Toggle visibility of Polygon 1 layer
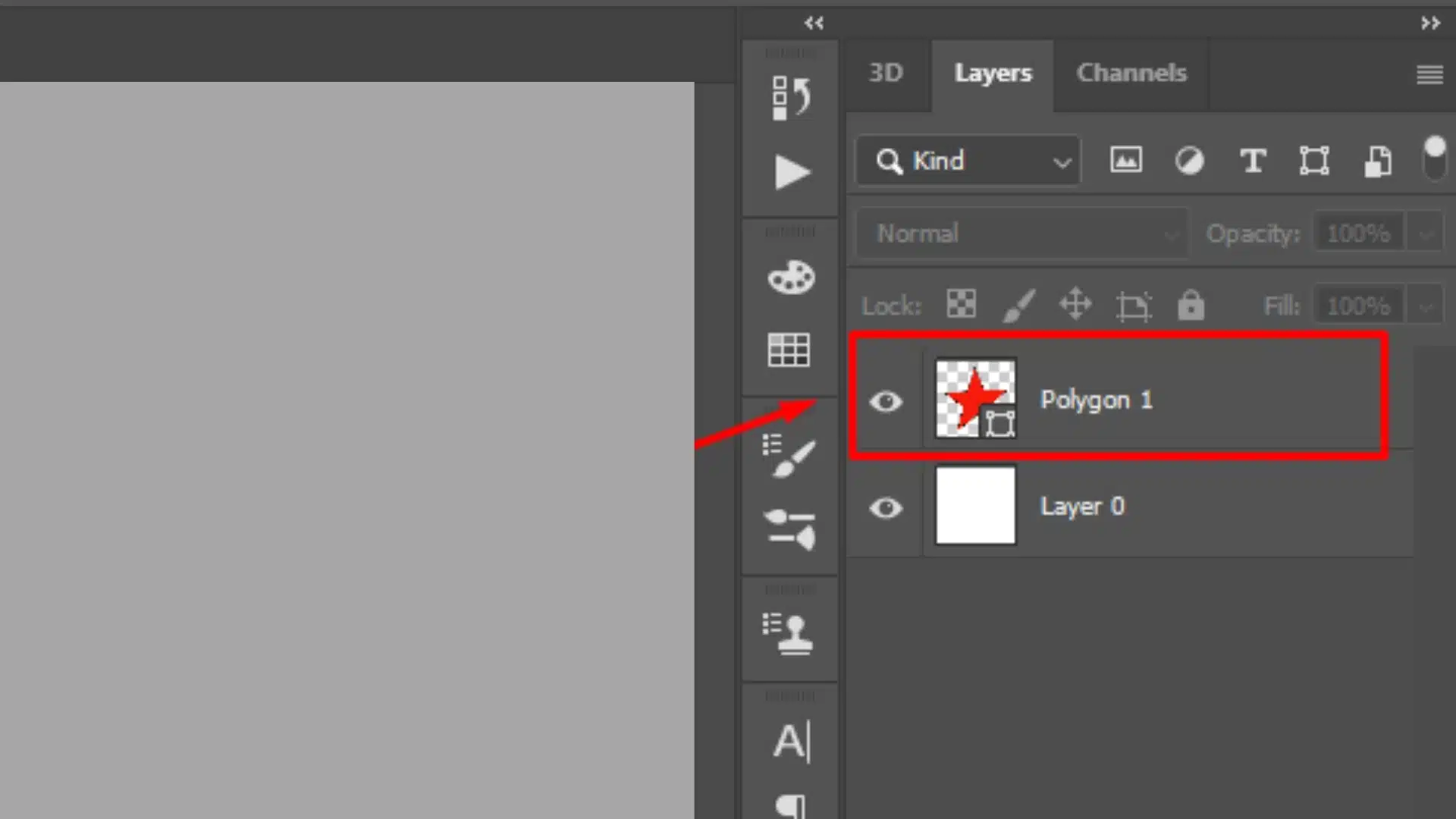1456x819 pixels. [884, 400]
